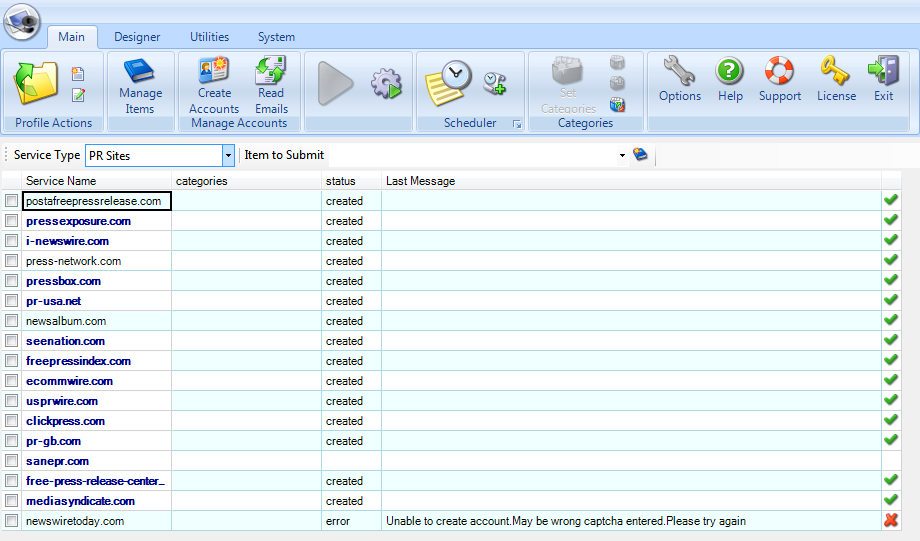The image size is (920, 541).
Task: Check the box for sanepr.com
Action: (x=11, y=461)
